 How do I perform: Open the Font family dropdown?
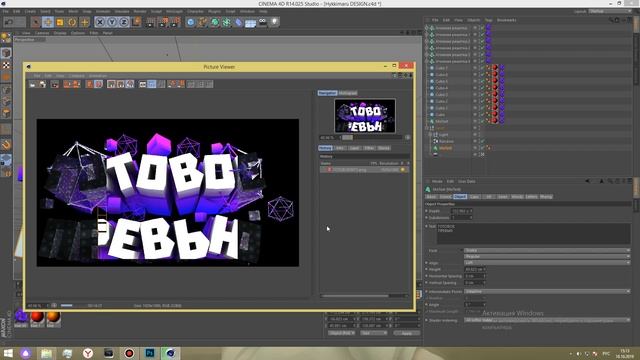(x=547, y=250)
